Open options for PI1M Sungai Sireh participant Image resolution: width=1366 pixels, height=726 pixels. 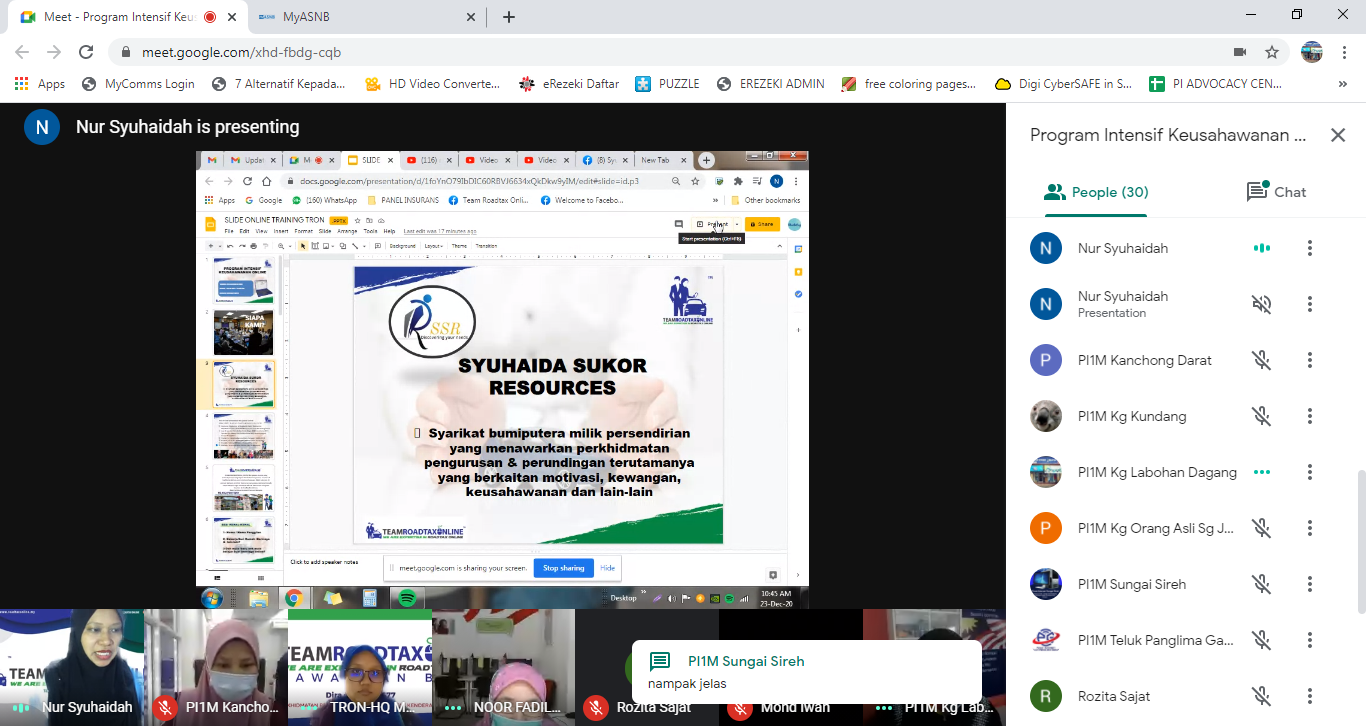click(x=1310, y=584)
